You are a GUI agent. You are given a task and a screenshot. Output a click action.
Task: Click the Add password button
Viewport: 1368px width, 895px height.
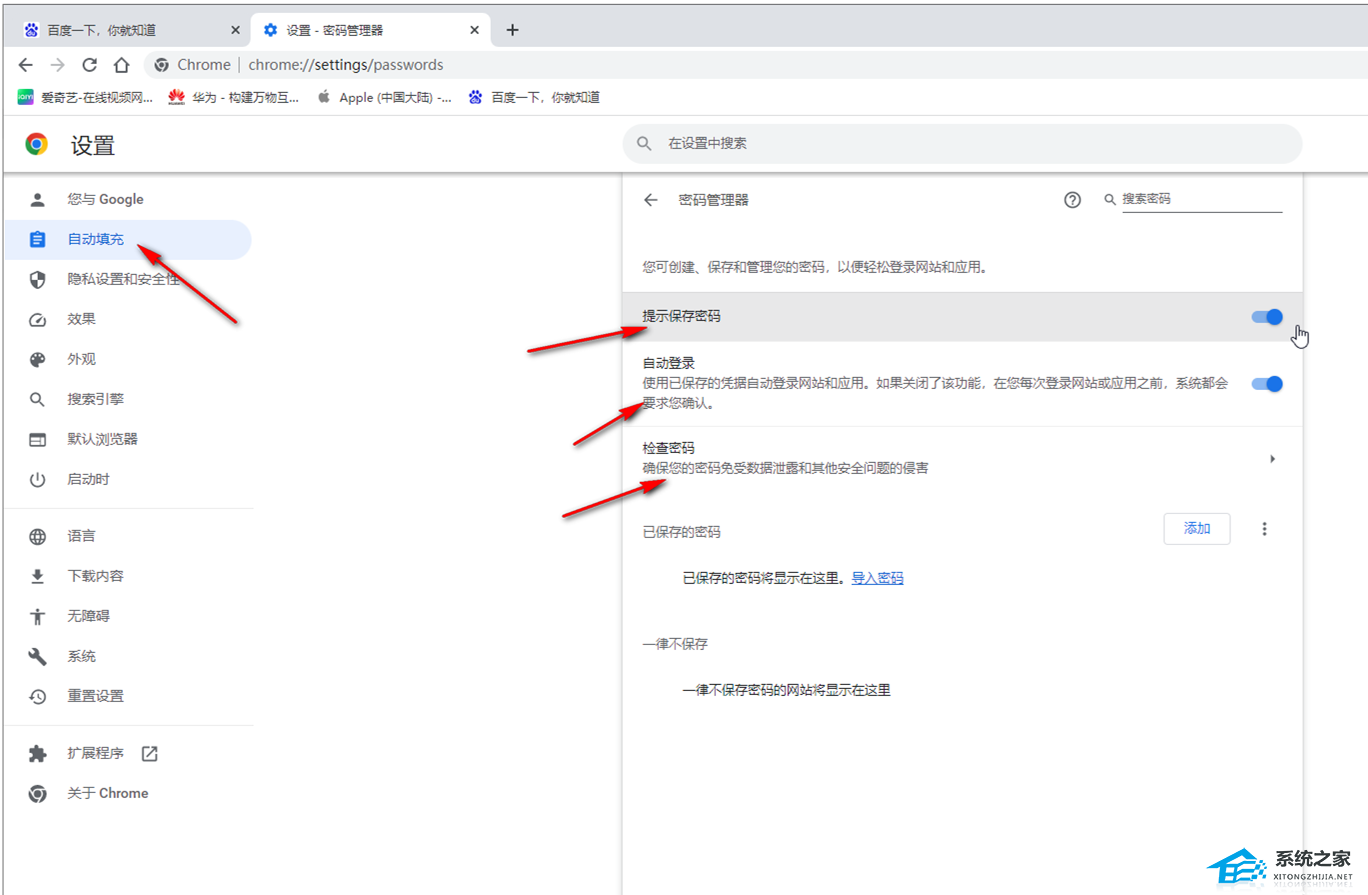1196,529
